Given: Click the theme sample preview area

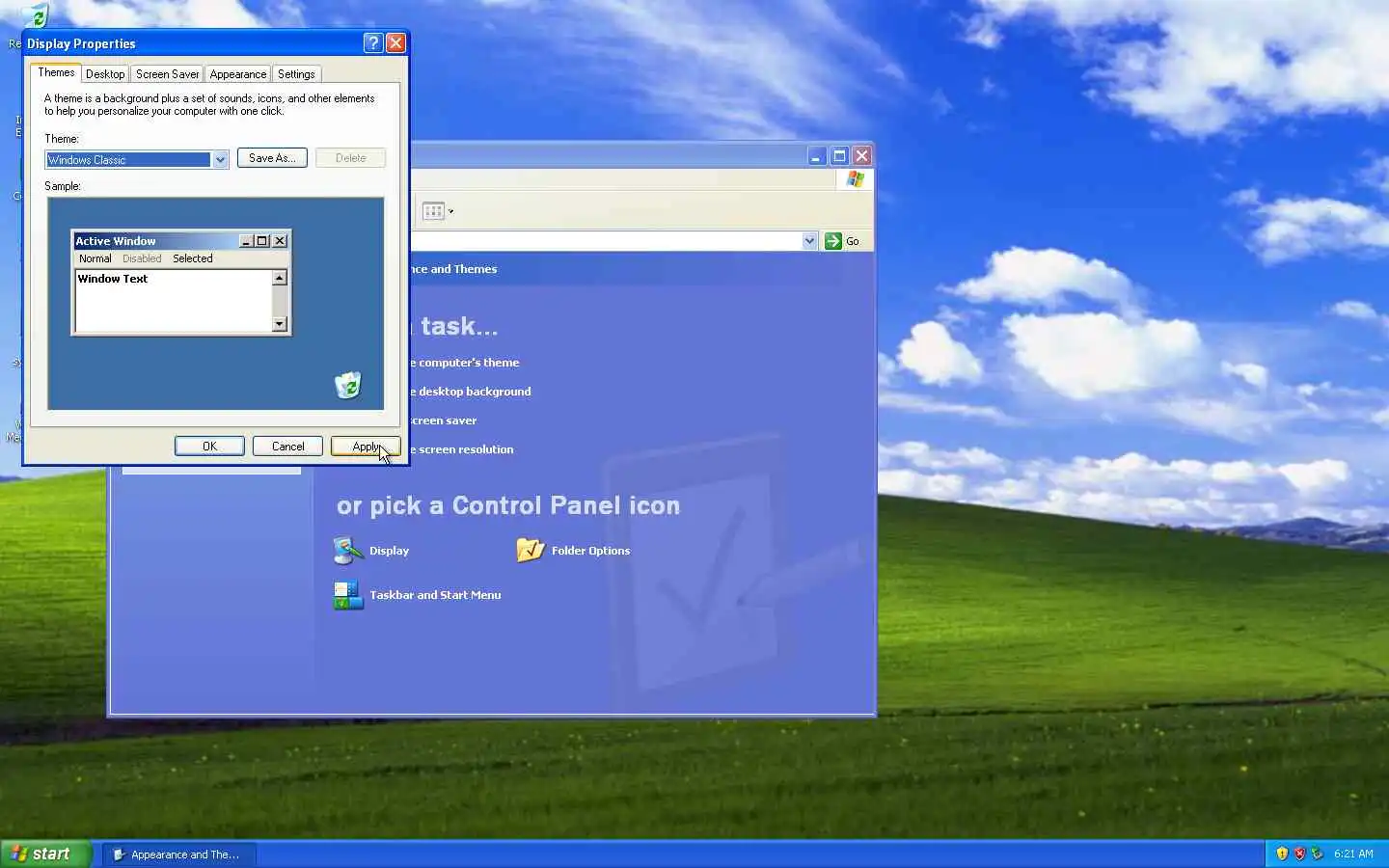Looking at the screenshot, I should click(215, 304).
